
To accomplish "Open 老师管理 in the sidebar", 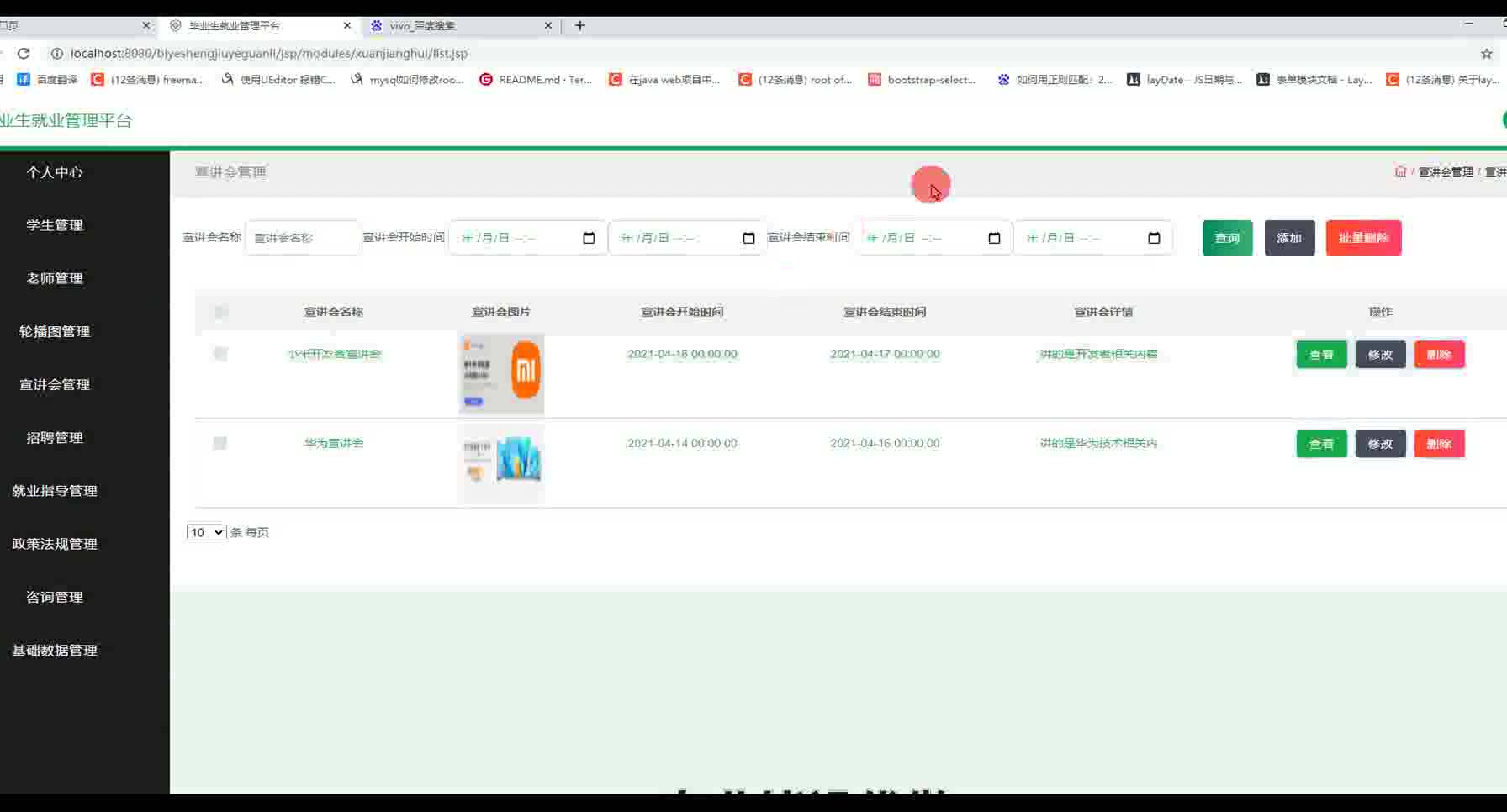I will [x=55, y=278].
